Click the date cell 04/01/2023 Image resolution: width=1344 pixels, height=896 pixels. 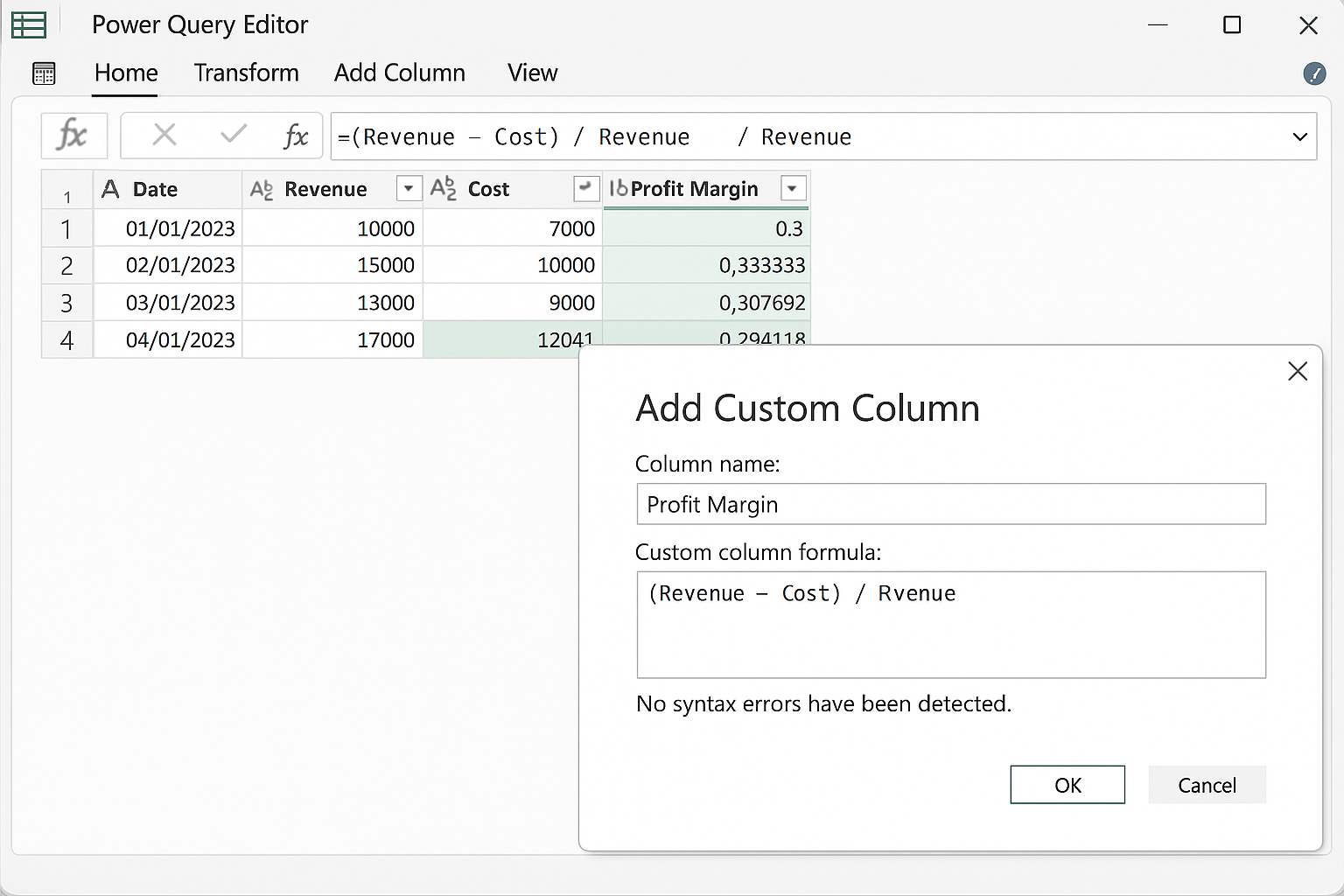point(168,339)
